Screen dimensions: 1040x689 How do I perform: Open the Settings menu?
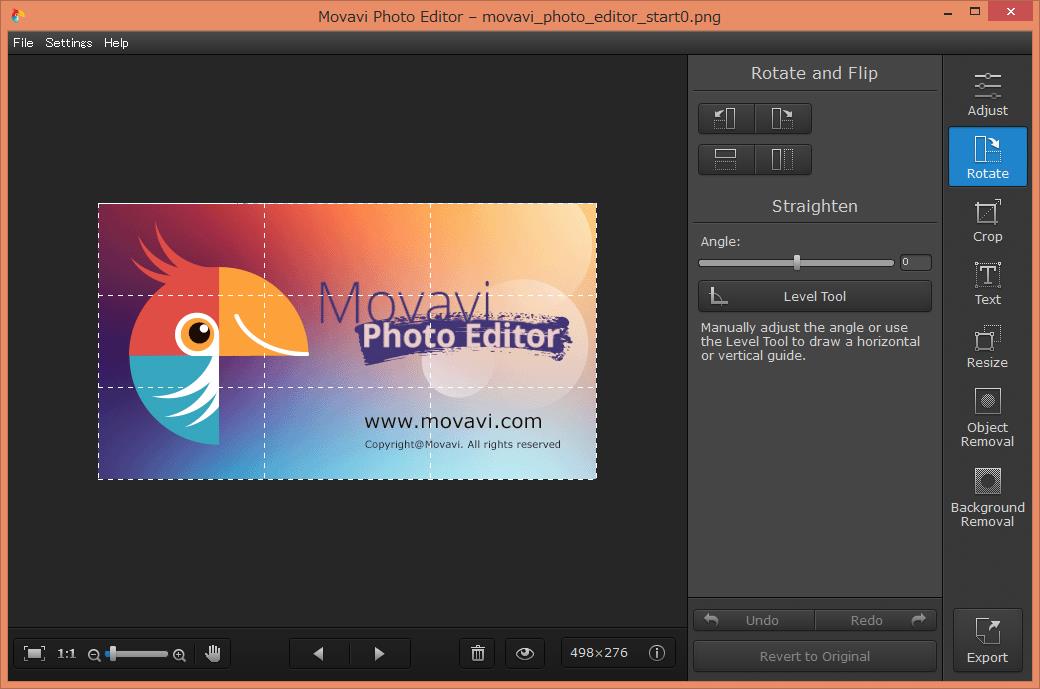coord(68,43)
